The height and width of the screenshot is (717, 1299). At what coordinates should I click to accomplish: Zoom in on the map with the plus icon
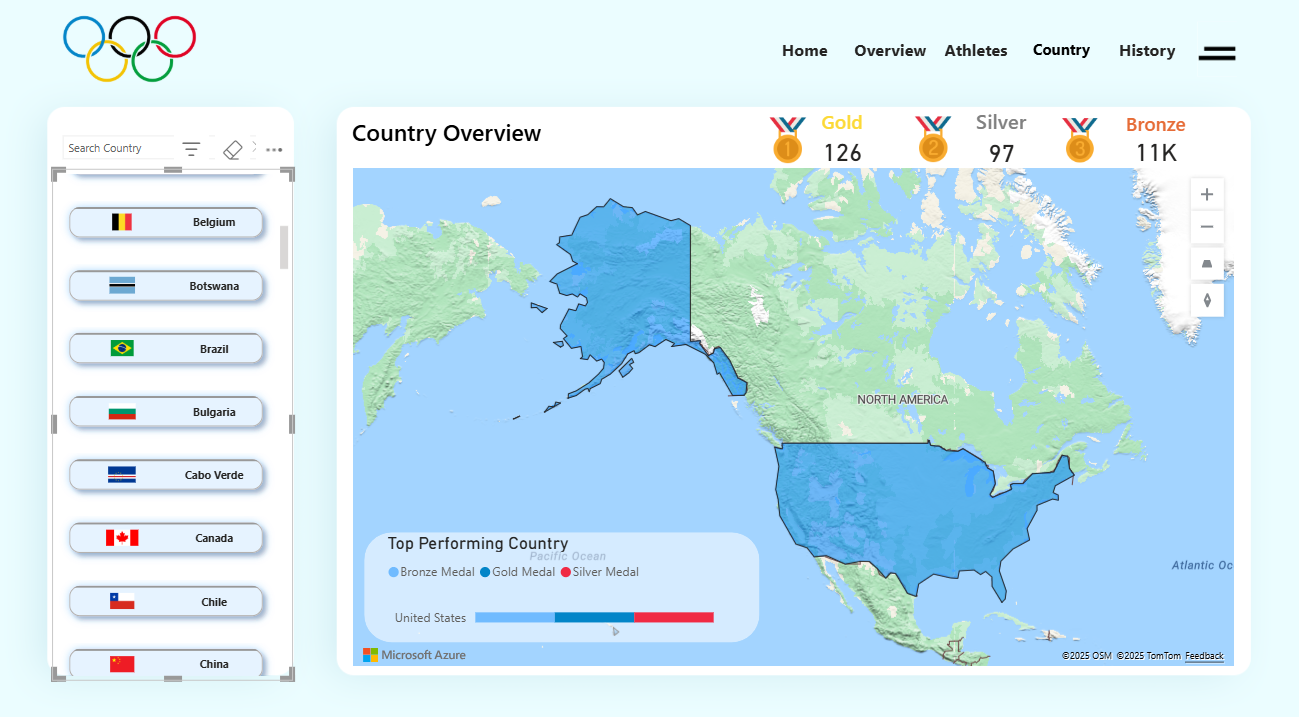[1207, 193]
